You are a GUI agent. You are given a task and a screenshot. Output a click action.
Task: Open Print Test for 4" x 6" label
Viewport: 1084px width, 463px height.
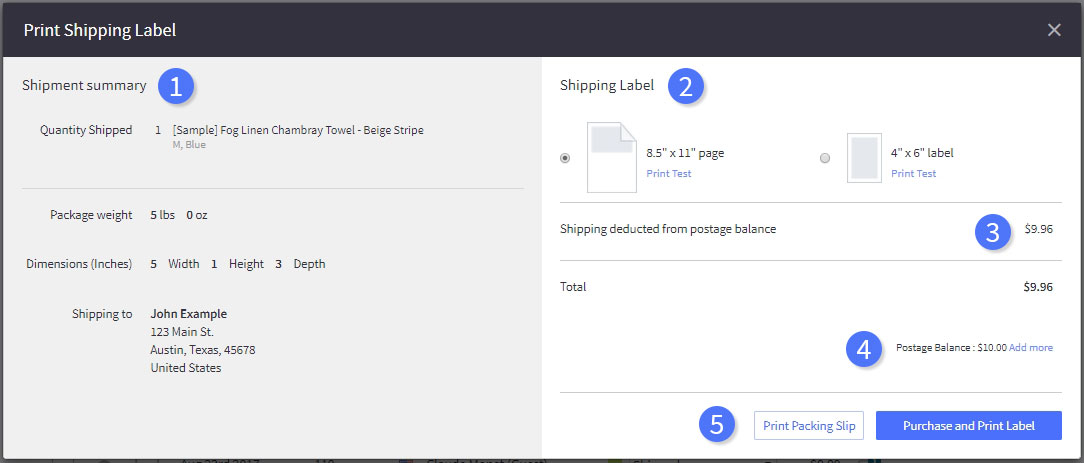point(913,173)
